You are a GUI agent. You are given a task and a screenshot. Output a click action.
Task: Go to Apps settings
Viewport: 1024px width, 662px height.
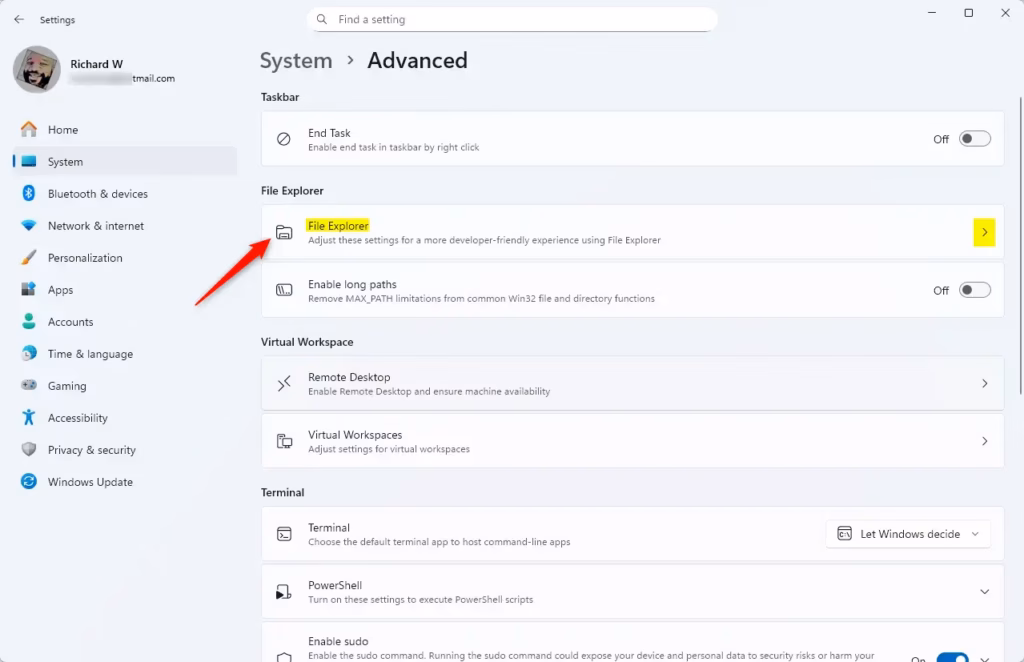[x=124, y=289]
